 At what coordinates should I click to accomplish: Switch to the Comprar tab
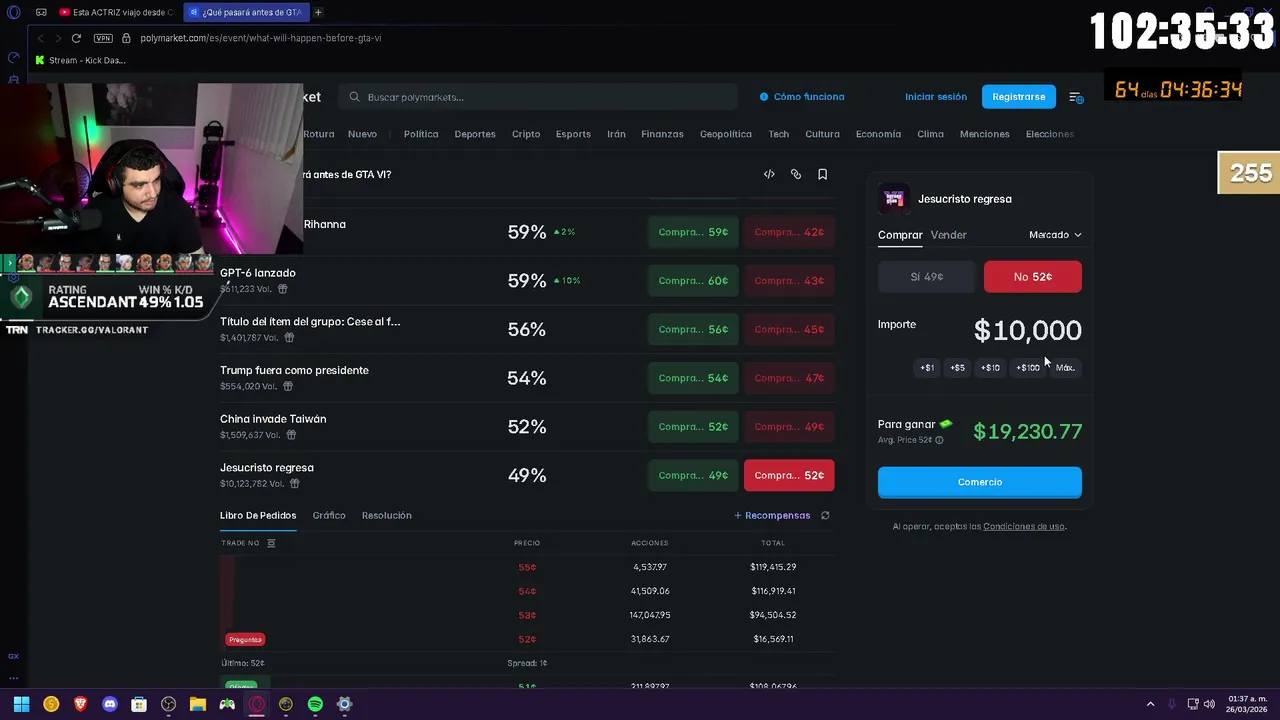coord(900,235)
